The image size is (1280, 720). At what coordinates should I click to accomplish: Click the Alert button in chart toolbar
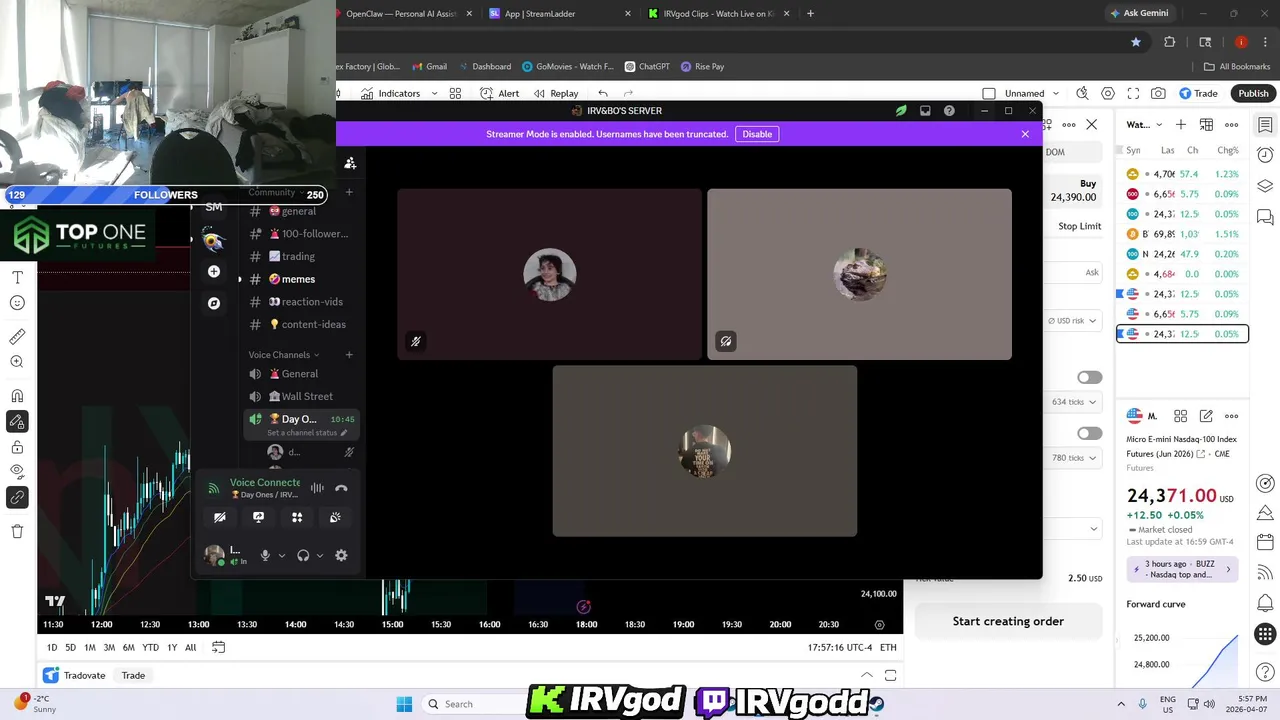pyautogui.click(x=500, y=93)
